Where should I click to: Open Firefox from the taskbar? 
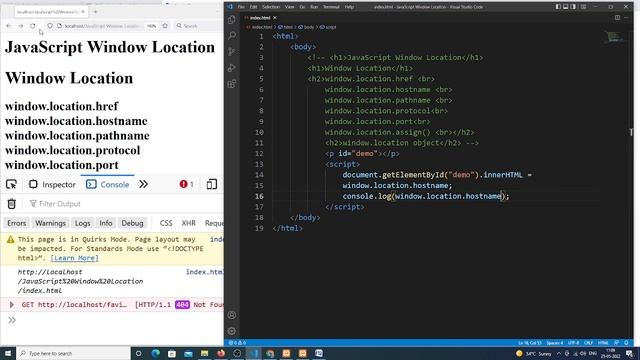coord(221,353)
